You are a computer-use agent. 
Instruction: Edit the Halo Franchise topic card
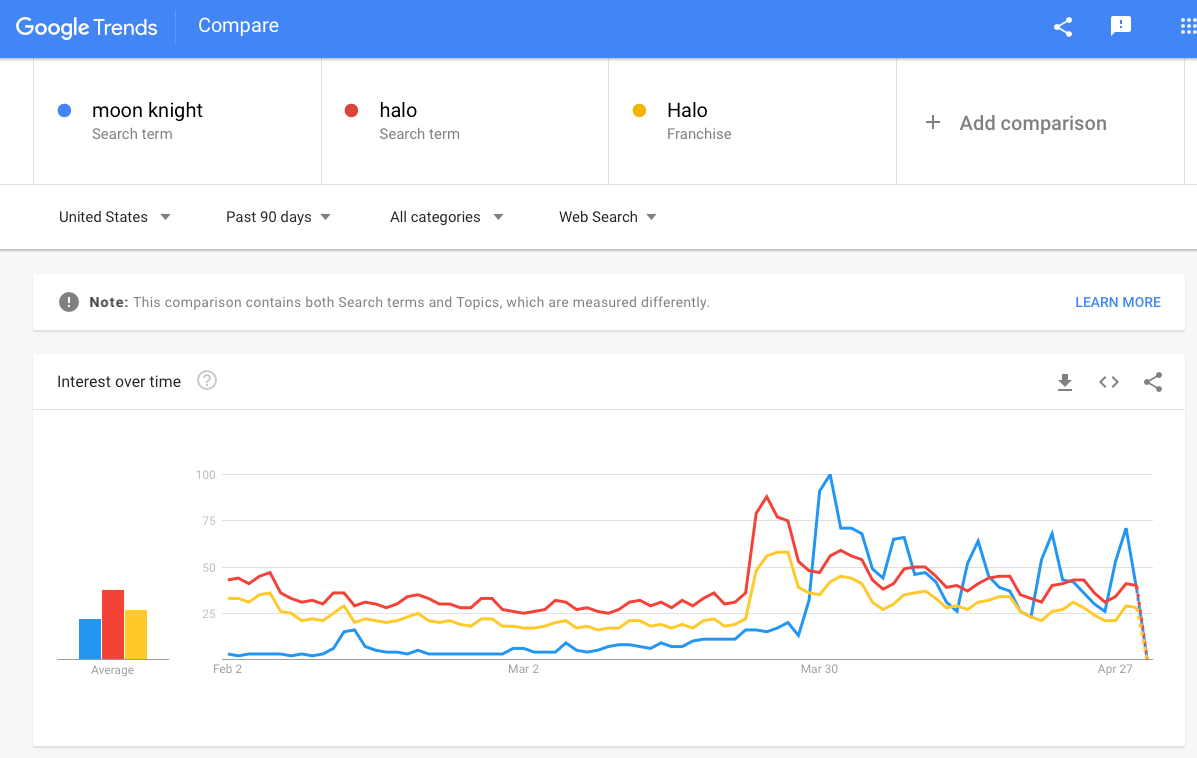tap(752, 121)
